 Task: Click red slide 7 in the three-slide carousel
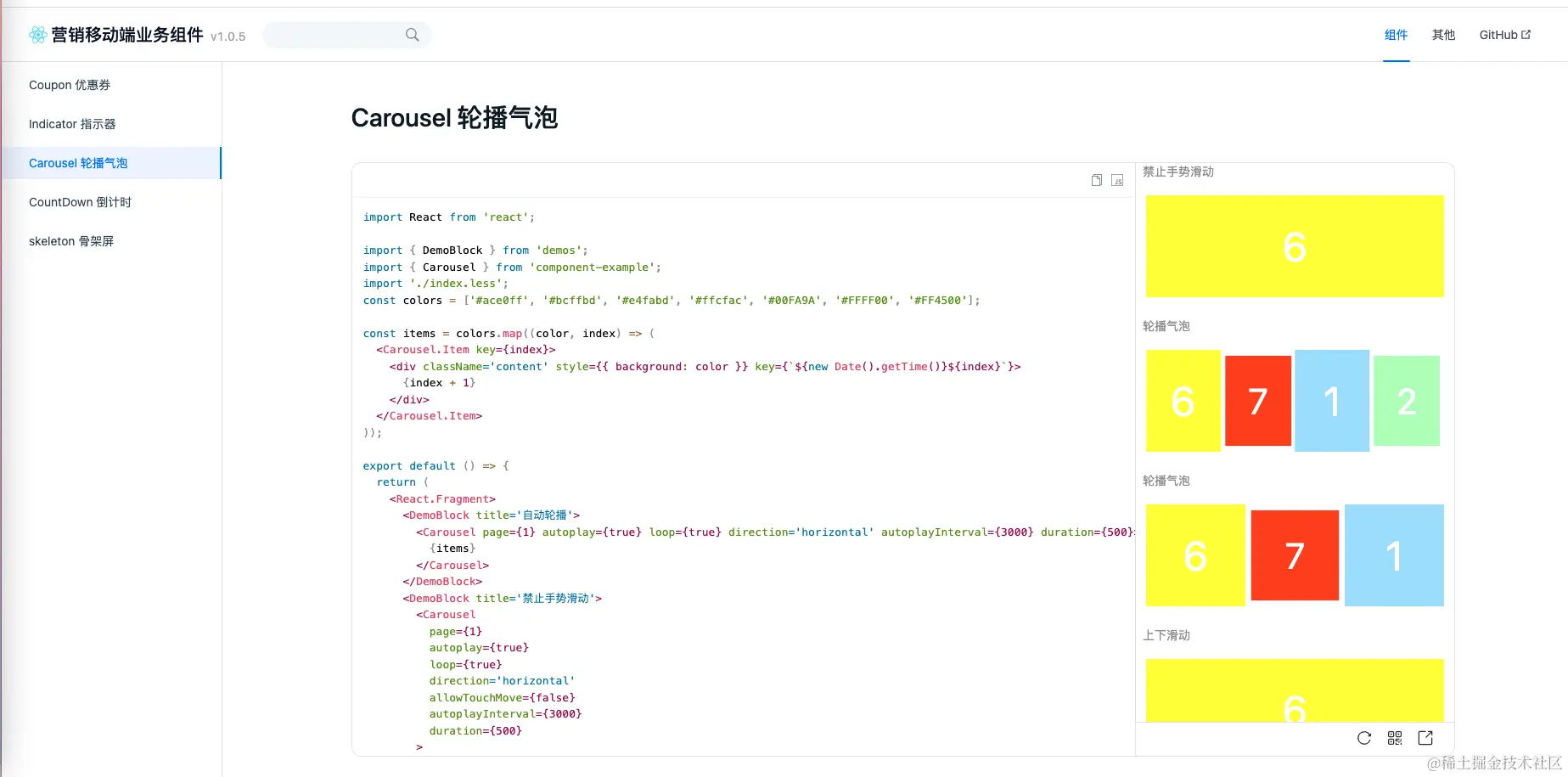(1295, 555)
